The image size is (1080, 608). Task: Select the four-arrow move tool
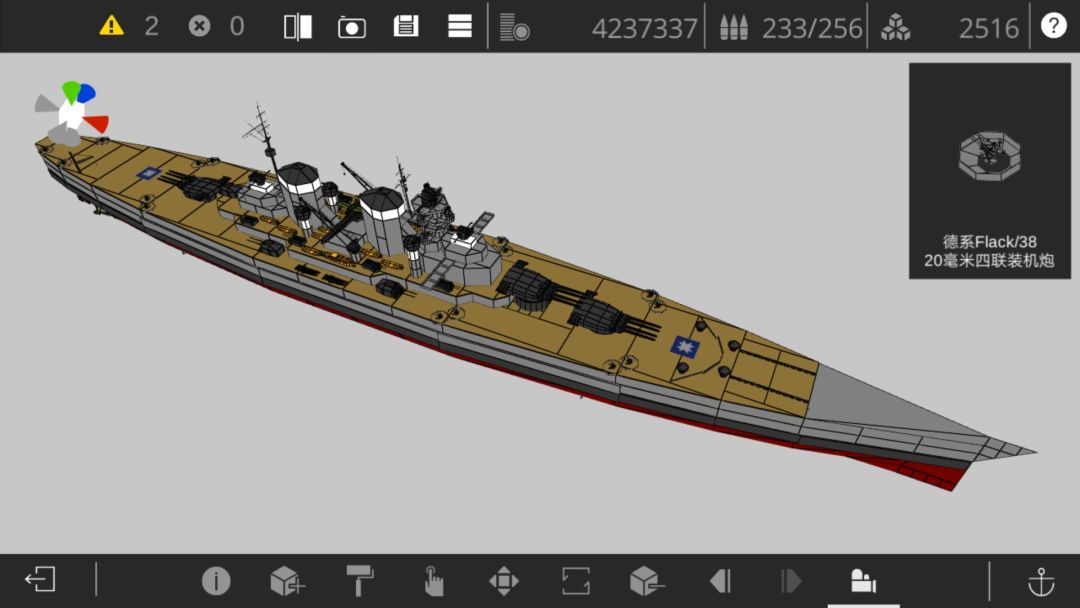[x=504, y=580]
